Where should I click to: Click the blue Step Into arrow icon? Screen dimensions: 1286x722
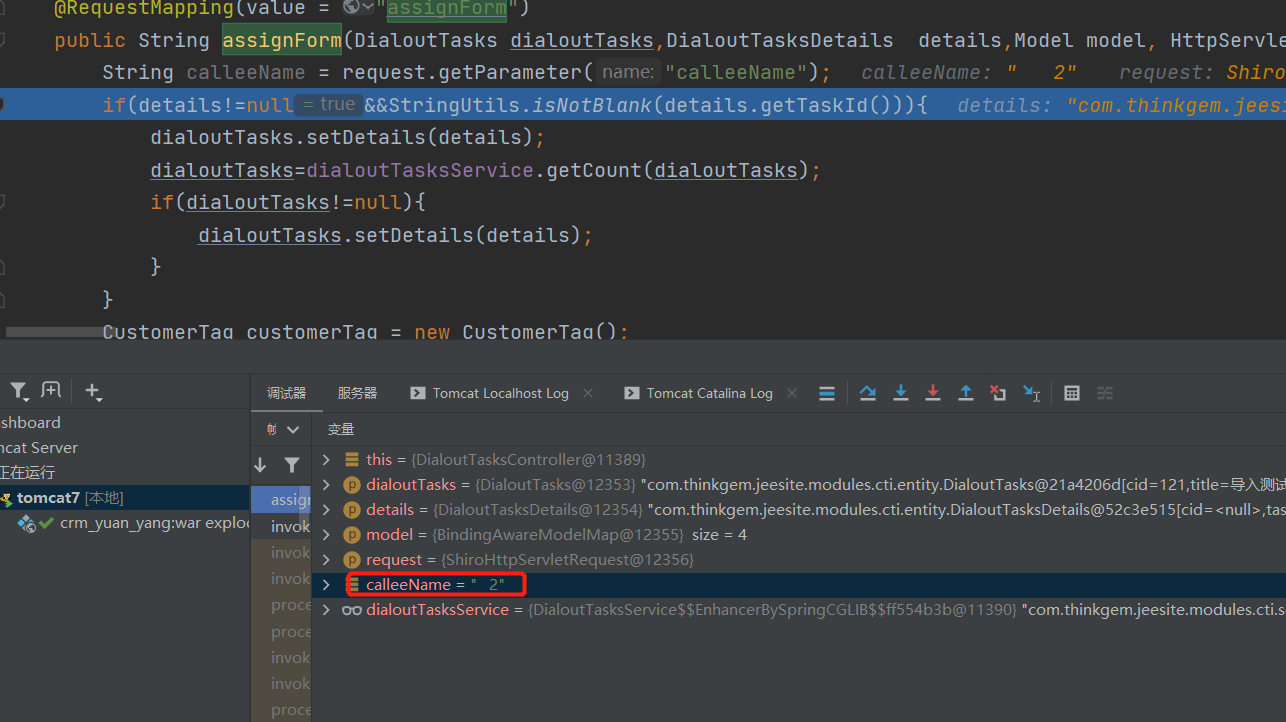tap(900, 392)
